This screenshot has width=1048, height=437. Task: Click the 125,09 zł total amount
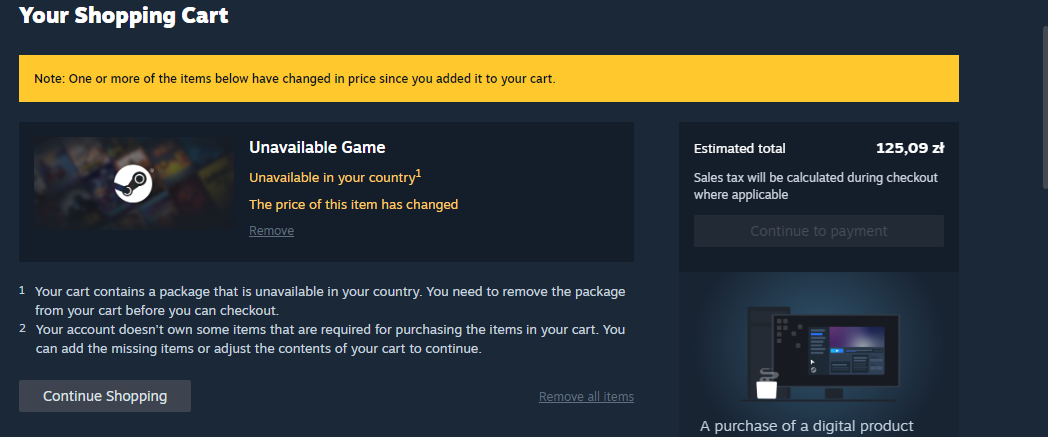(x=909, y=149)
